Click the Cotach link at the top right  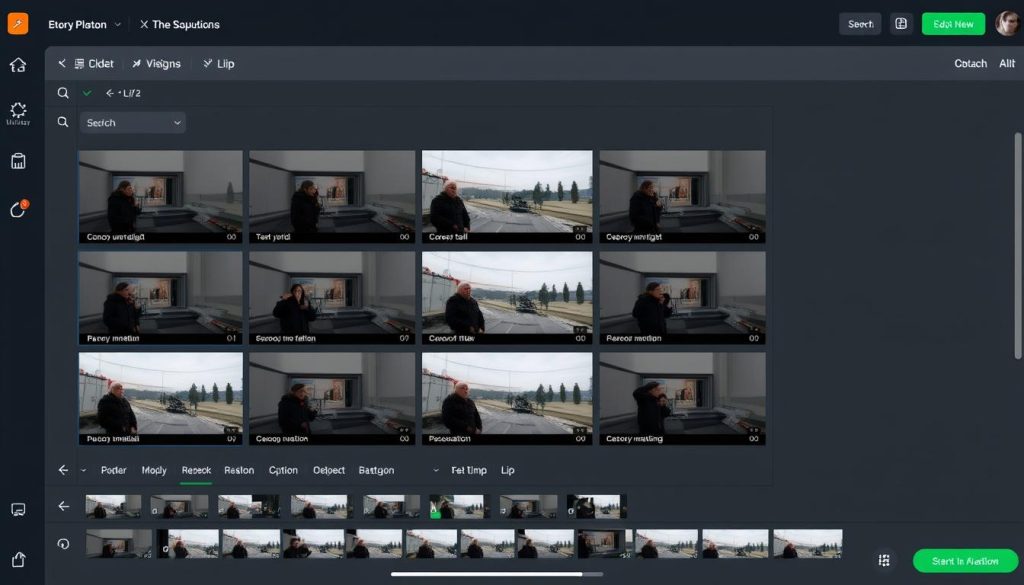point(970,63)
